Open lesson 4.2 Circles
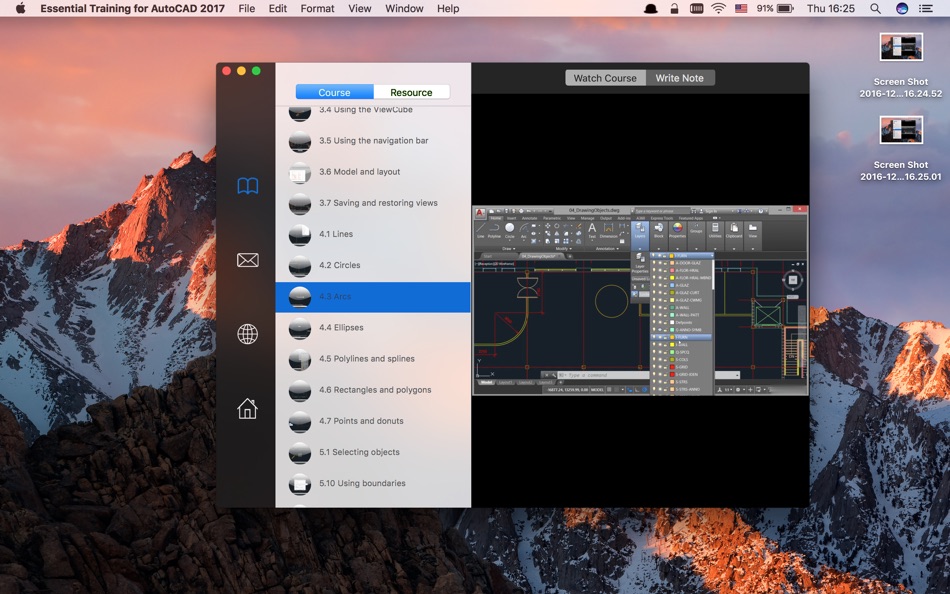 tap(373, 265)
